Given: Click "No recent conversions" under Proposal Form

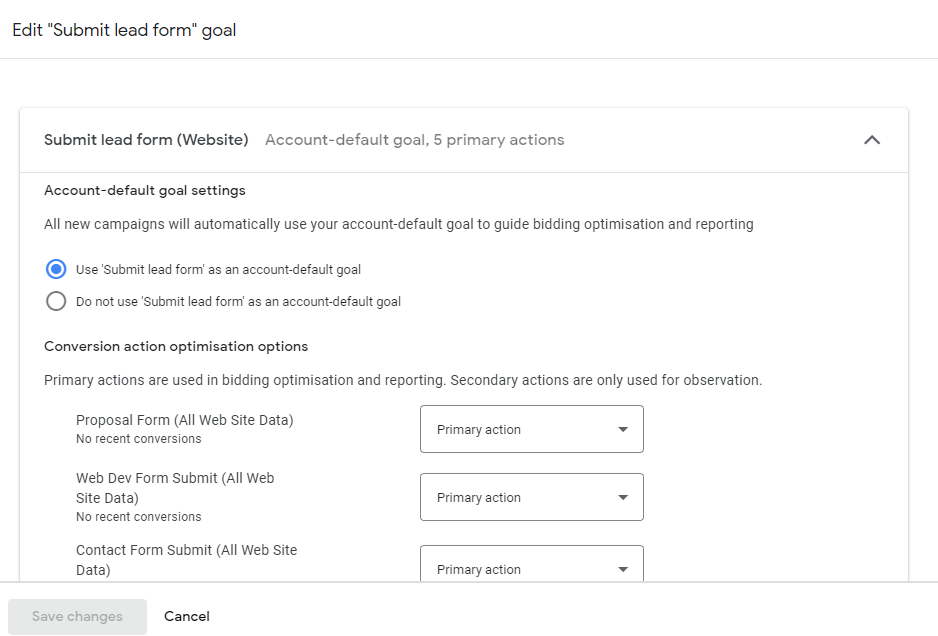Looking at the screenshot, I should (x=139, y=439).
